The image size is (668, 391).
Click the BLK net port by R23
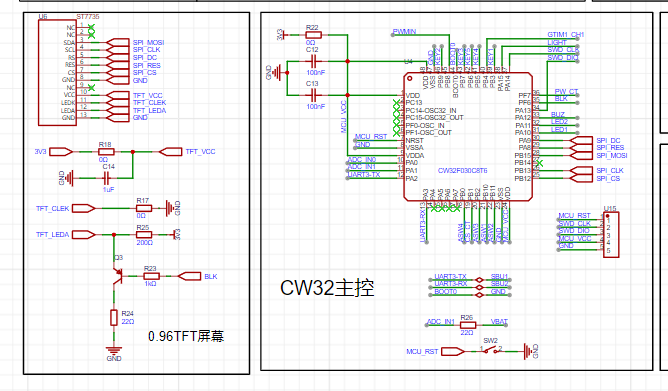pos(189,276)
